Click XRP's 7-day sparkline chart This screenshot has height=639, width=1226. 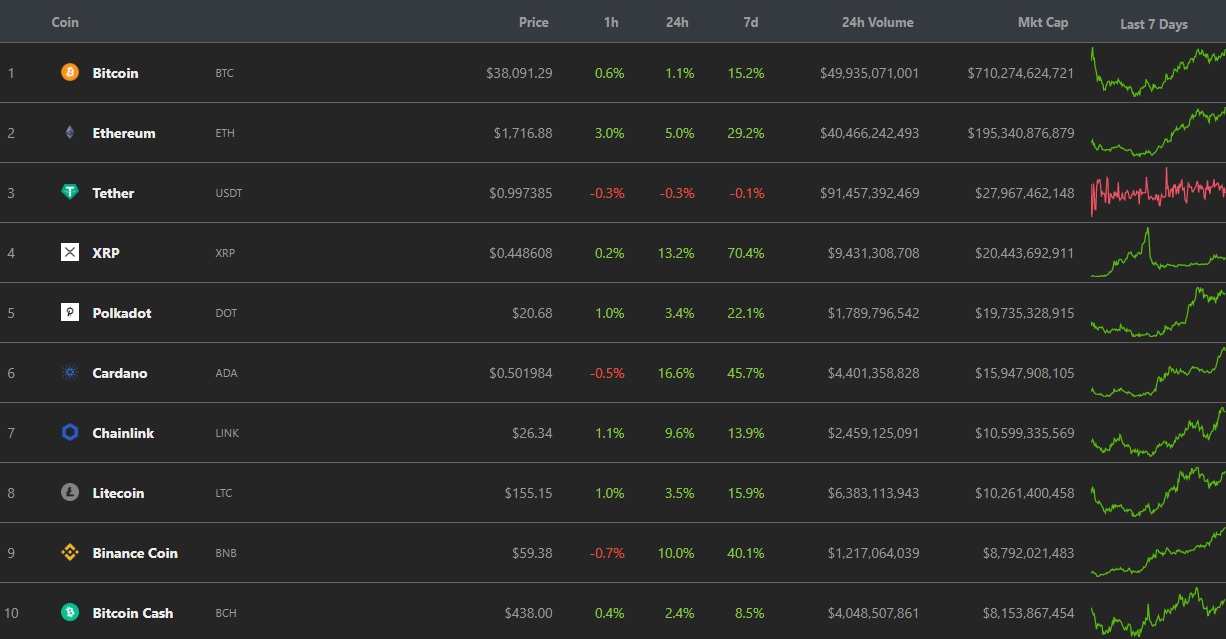(x=1157, y=253)
